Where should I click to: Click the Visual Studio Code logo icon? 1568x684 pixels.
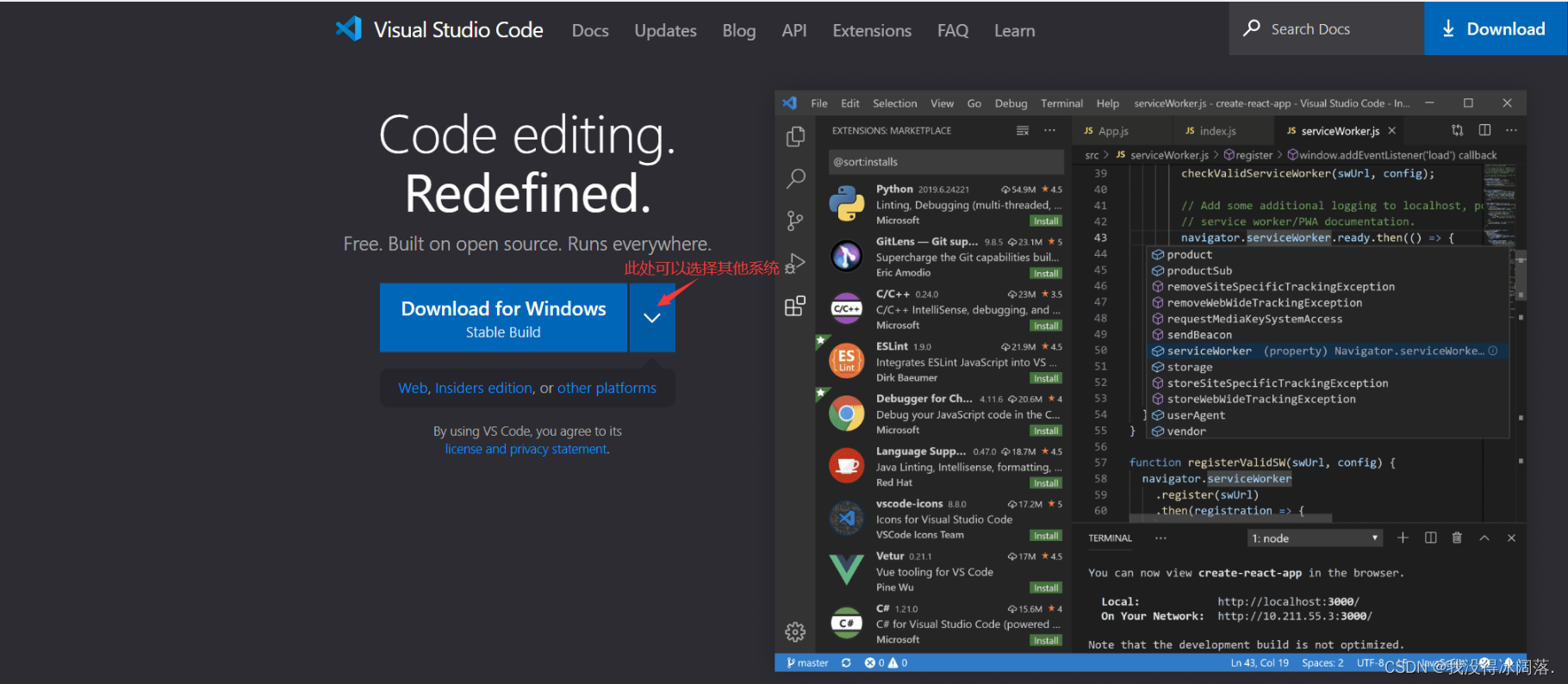(349, 29)
